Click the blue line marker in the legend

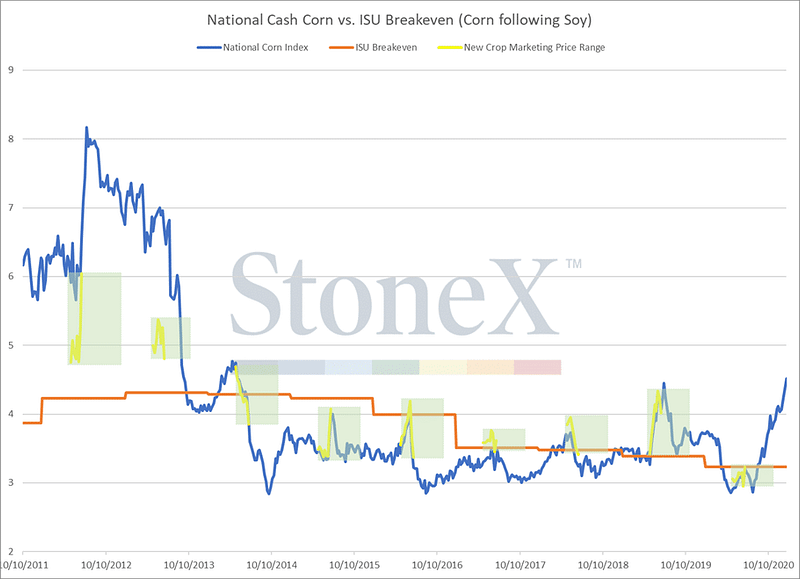(210, 48)
